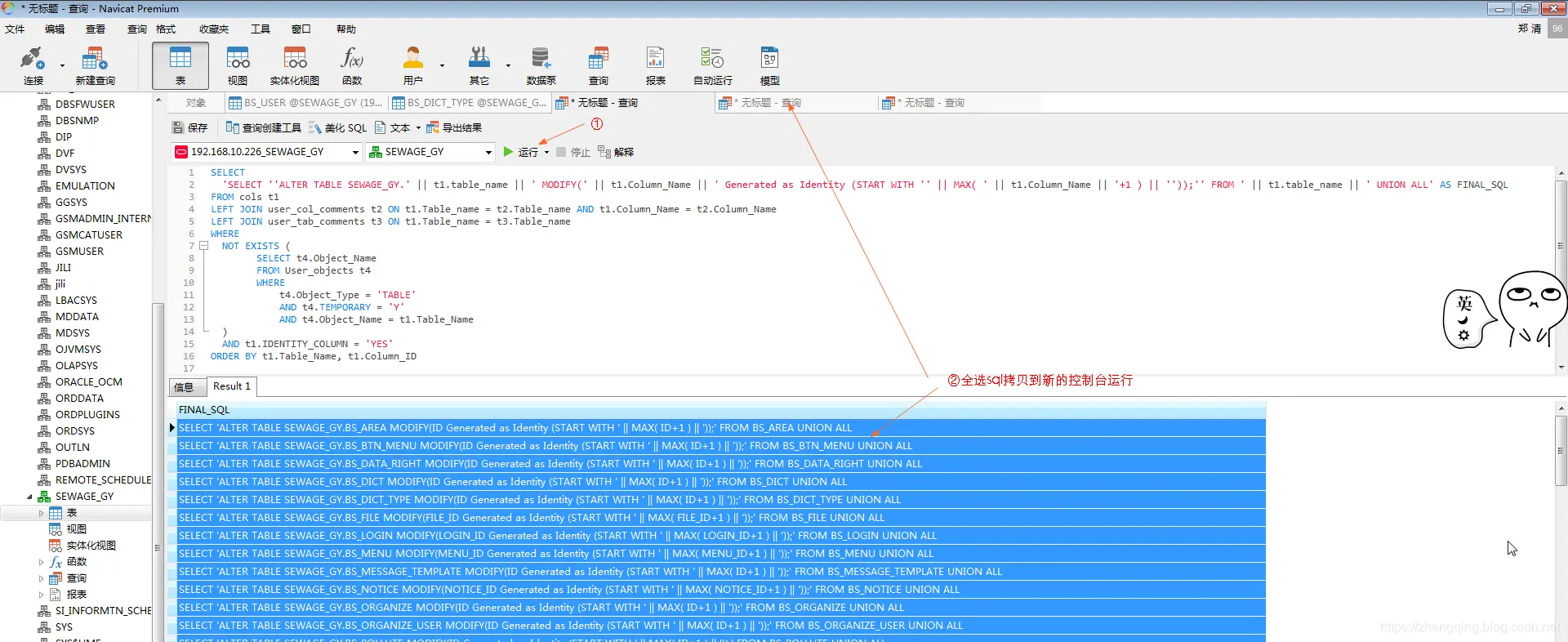Image resolution: width=1568 pixels, height=642 pixels.
Task: Open the 查询创建工具 query builder
Action: click(264, 127)
